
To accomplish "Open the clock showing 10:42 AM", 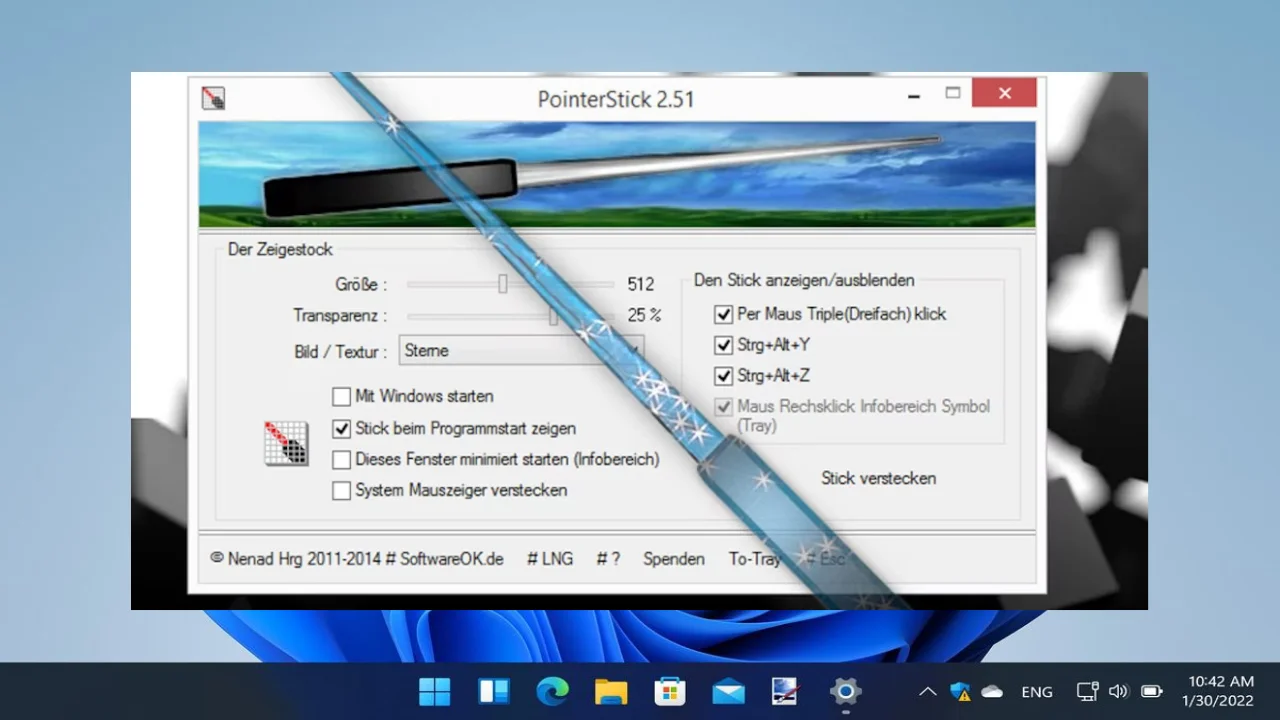I will [x=1217, y=691].
